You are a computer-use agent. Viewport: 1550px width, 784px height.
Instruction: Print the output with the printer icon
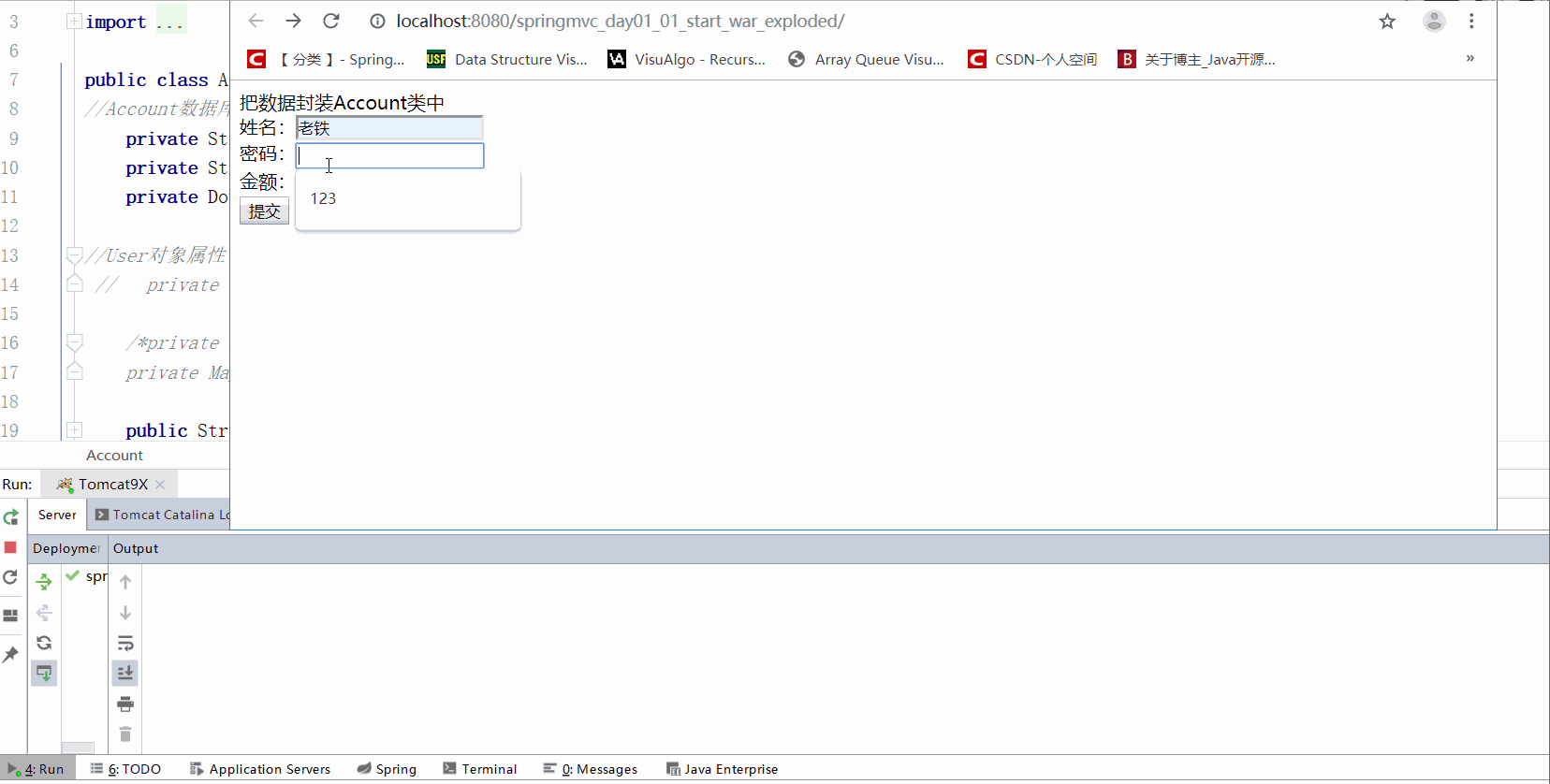[125, 704]
